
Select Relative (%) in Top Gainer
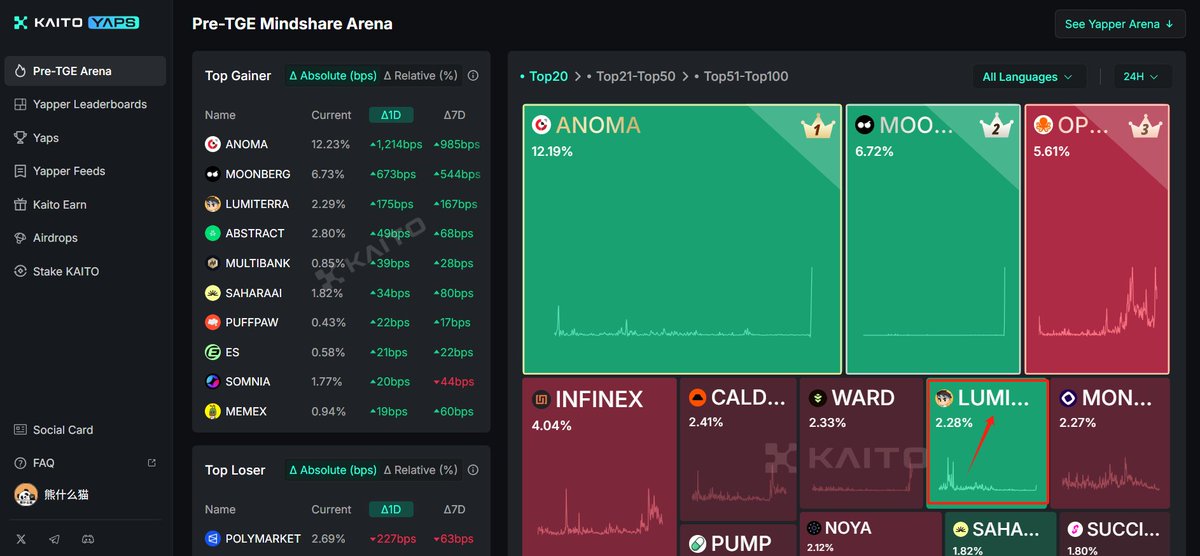419,75
